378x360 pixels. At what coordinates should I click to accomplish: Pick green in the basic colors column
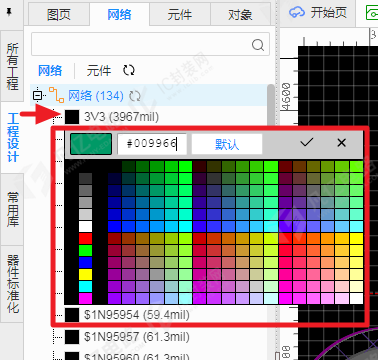[85, 251]
